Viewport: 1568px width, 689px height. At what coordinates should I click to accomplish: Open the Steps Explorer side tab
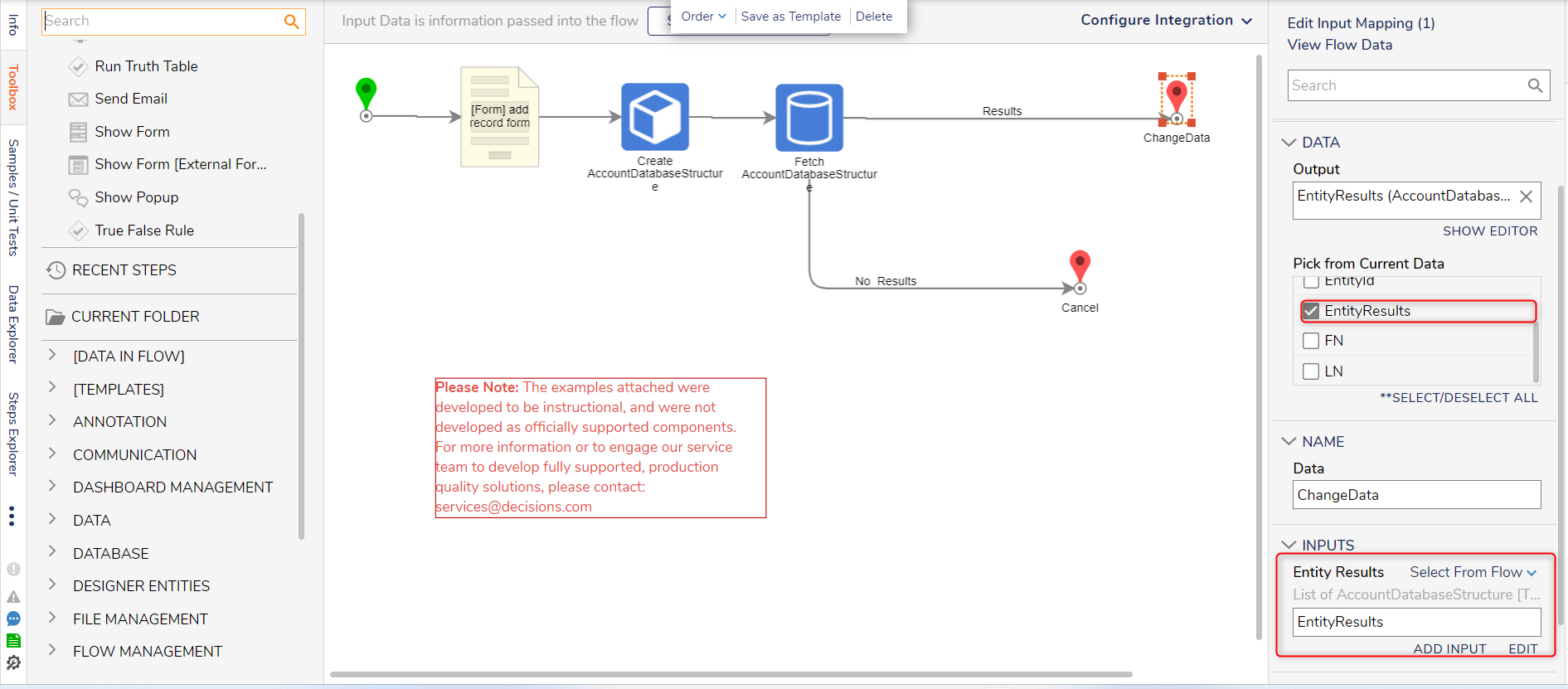point(13,434)
